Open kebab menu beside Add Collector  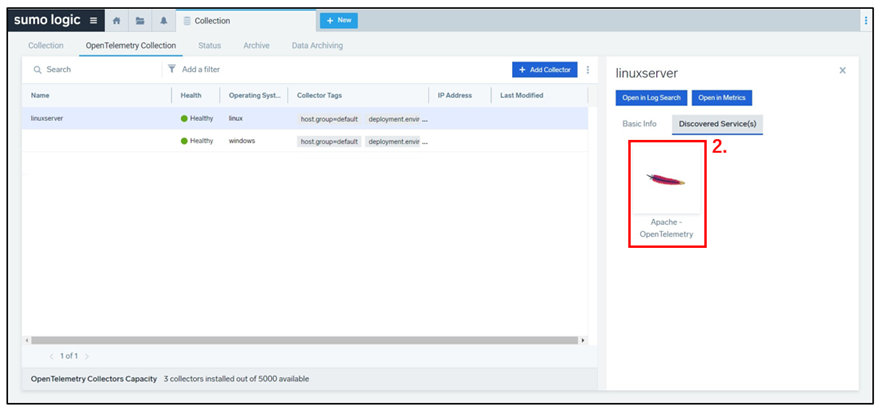pos(588,70)
